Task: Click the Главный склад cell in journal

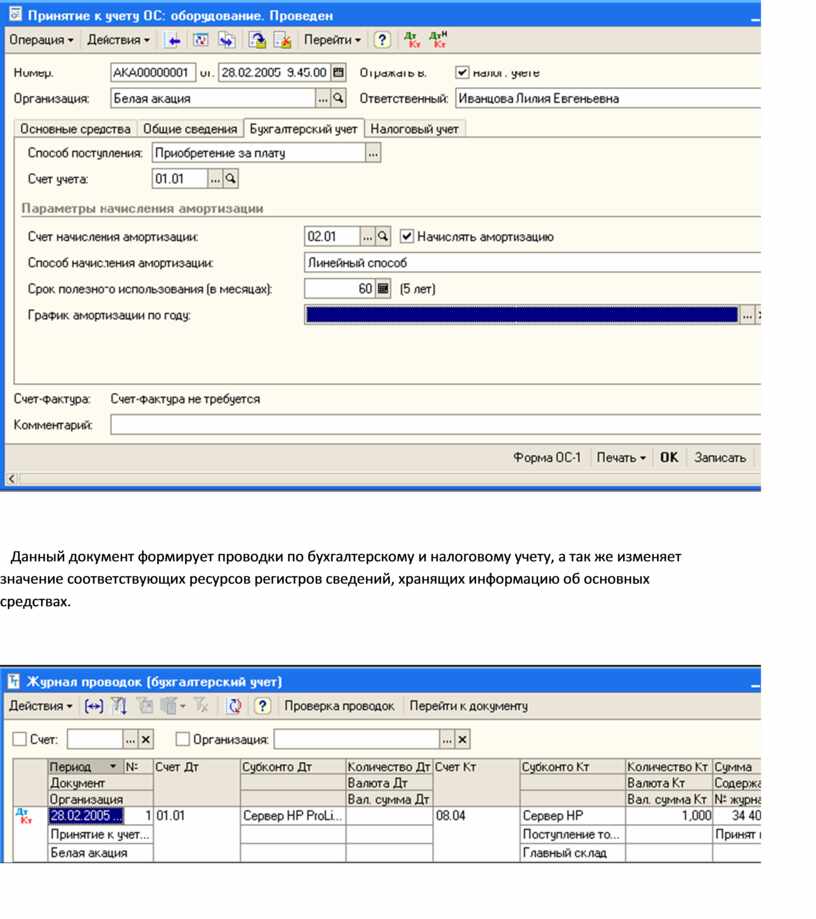Action: tap(572, 853)
